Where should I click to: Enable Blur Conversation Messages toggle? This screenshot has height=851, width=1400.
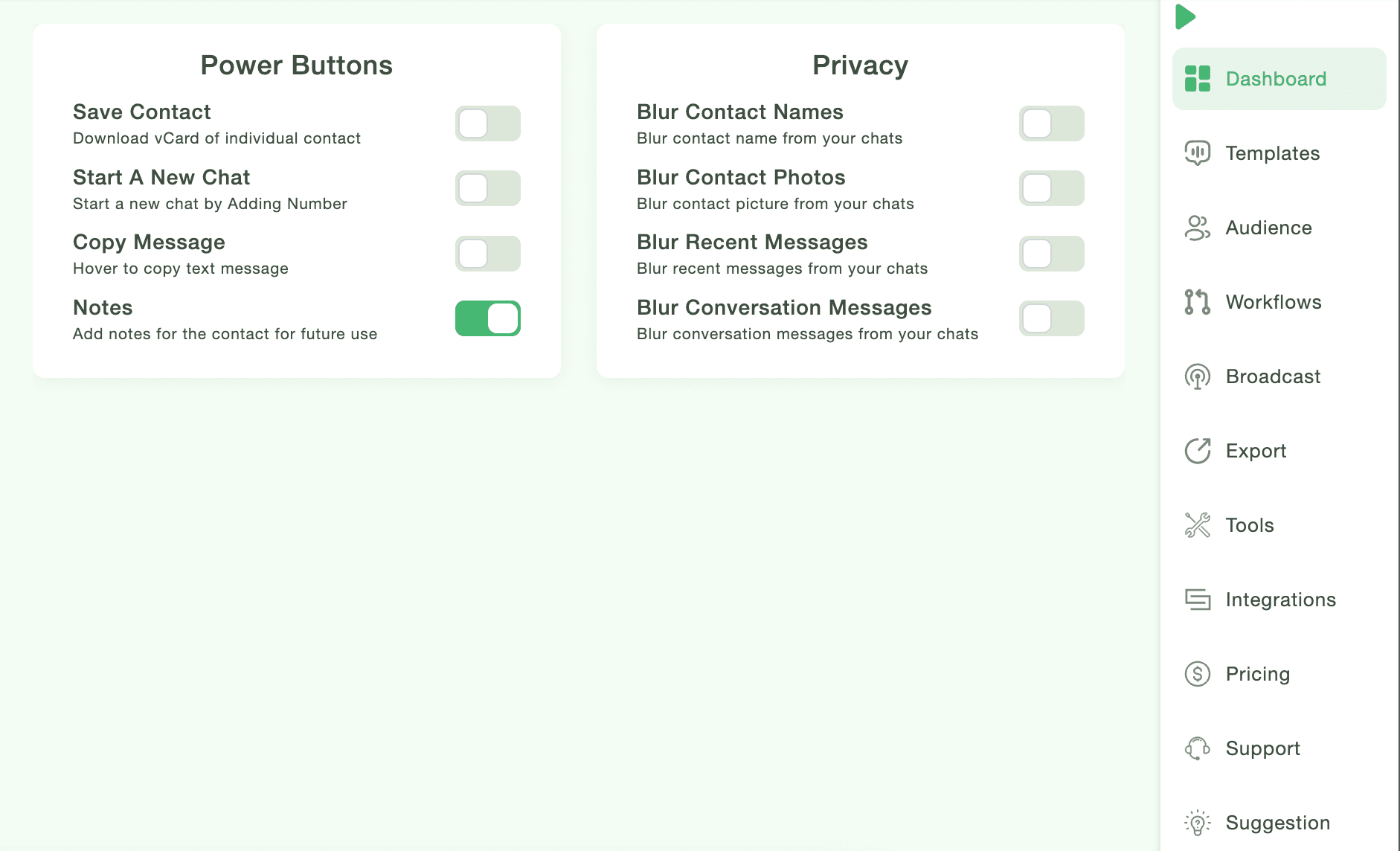pos(1052,318)
